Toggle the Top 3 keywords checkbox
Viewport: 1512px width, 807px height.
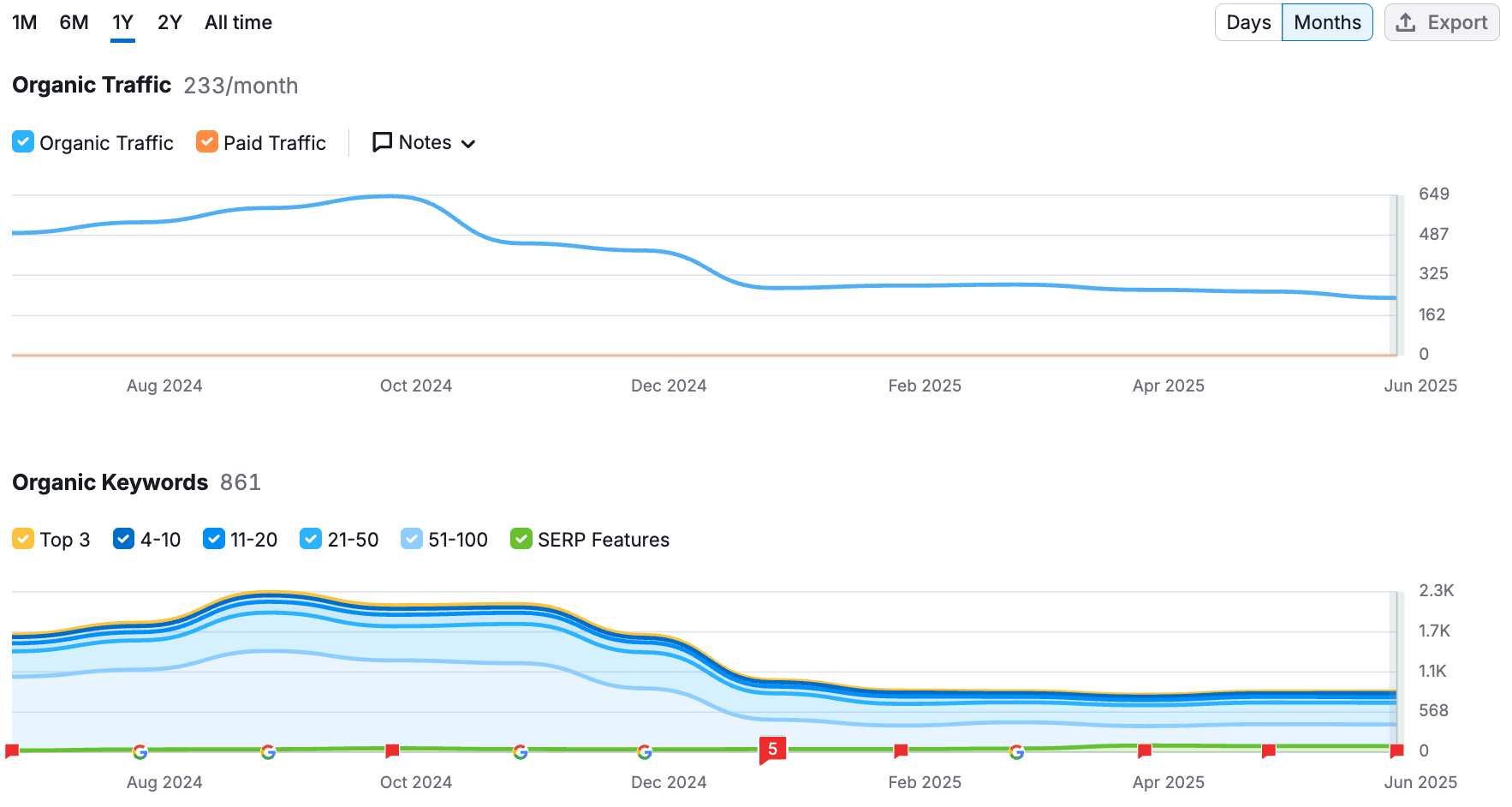[23, 539]
